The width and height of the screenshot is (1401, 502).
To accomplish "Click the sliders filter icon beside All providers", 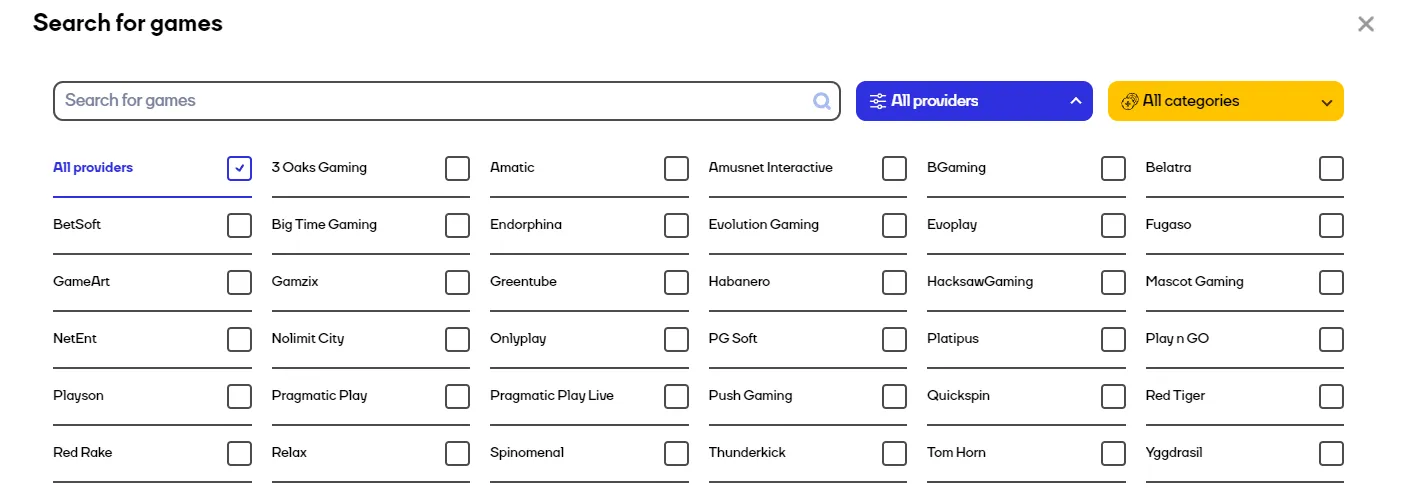I will (x=878, y=101).
